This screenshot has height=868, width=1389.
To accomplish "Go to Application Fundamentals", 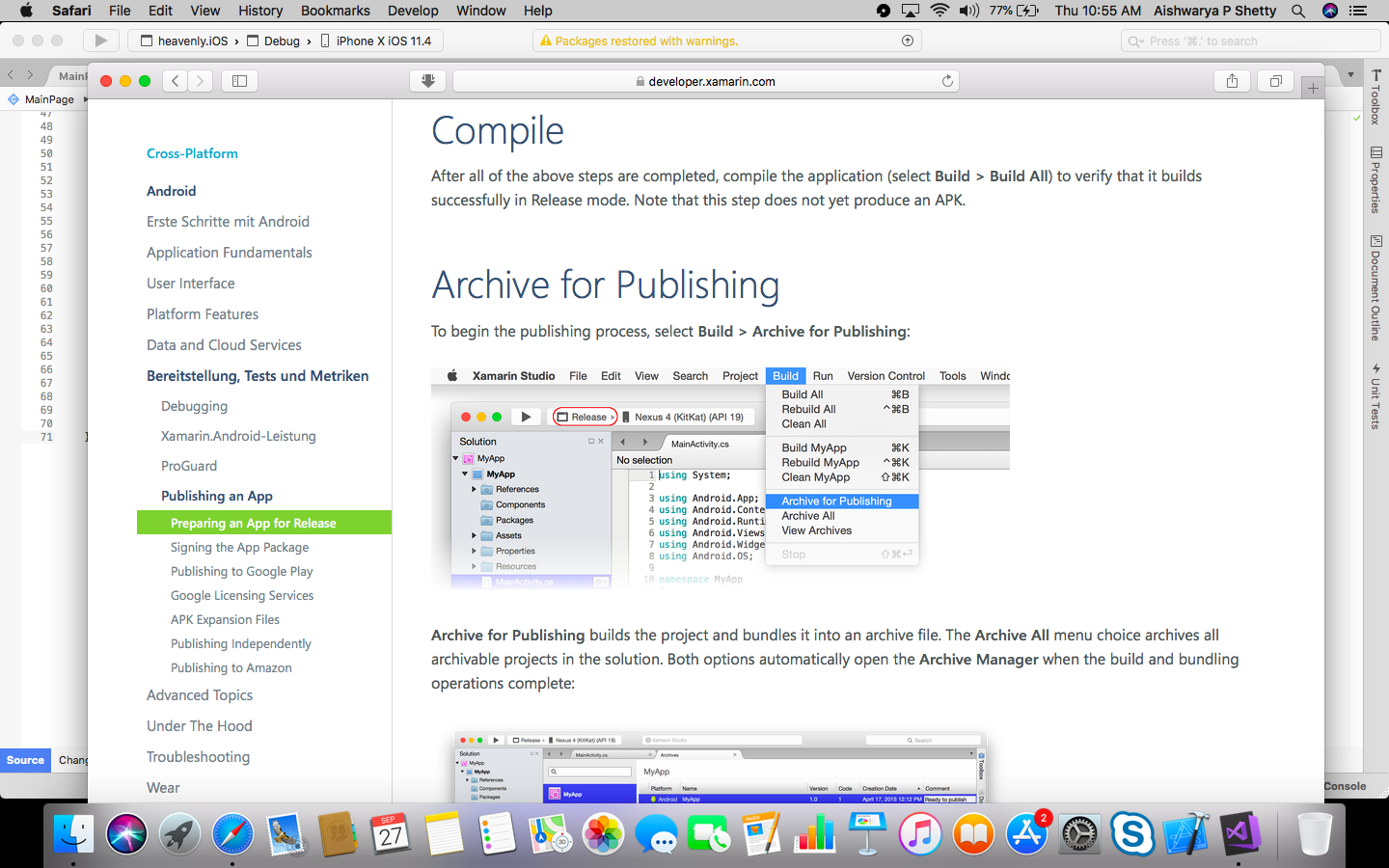I will click(230, 253).
